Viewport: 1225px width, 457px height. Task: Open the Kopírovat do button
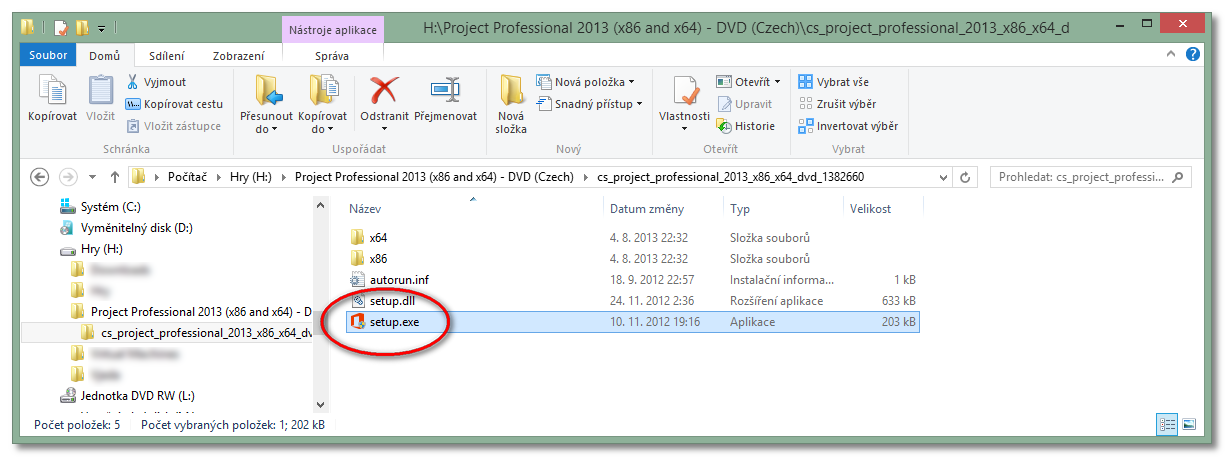click(x=322, y=105)
